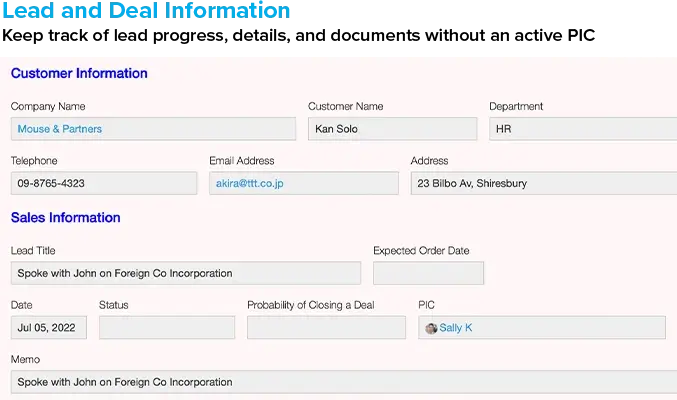The width and height of the screenshot is (677, 400).
Task: Click the empty Expected Order Date field
Action: pyautogui.click(x=428, y=273)
